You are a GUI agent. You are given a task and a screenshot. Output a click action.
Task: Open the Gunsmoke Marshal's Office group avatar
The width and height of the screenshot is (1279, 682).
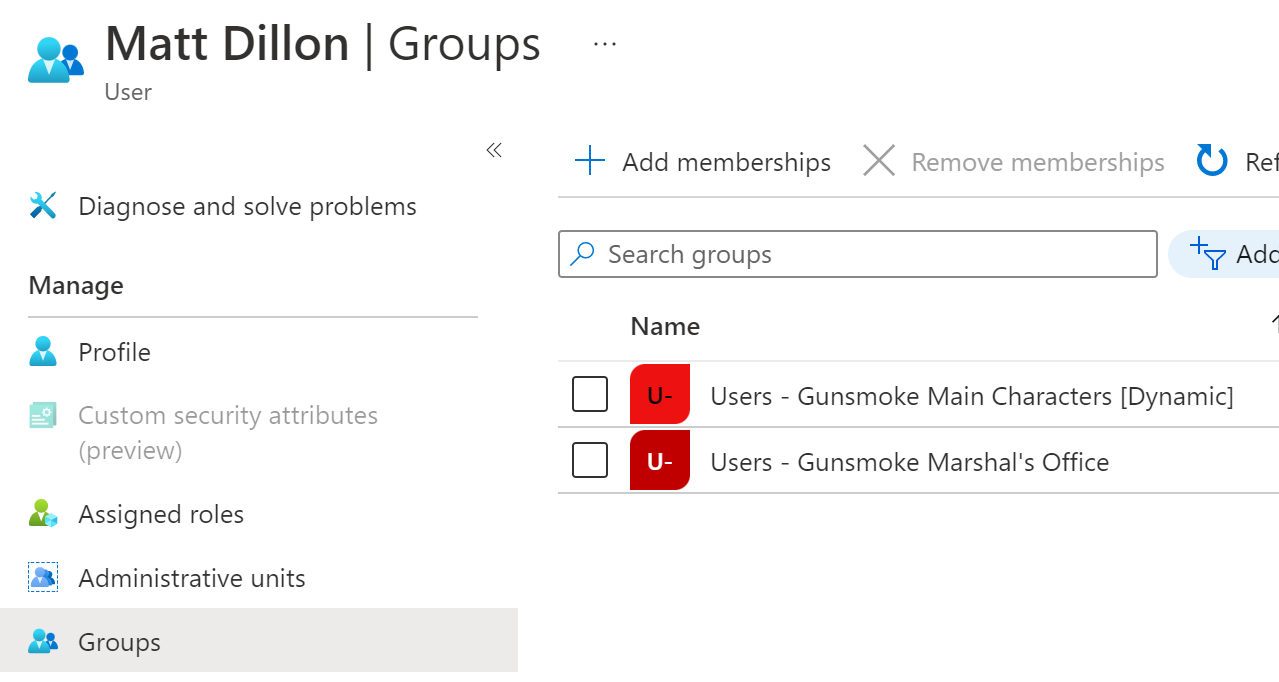click(659, 460)
